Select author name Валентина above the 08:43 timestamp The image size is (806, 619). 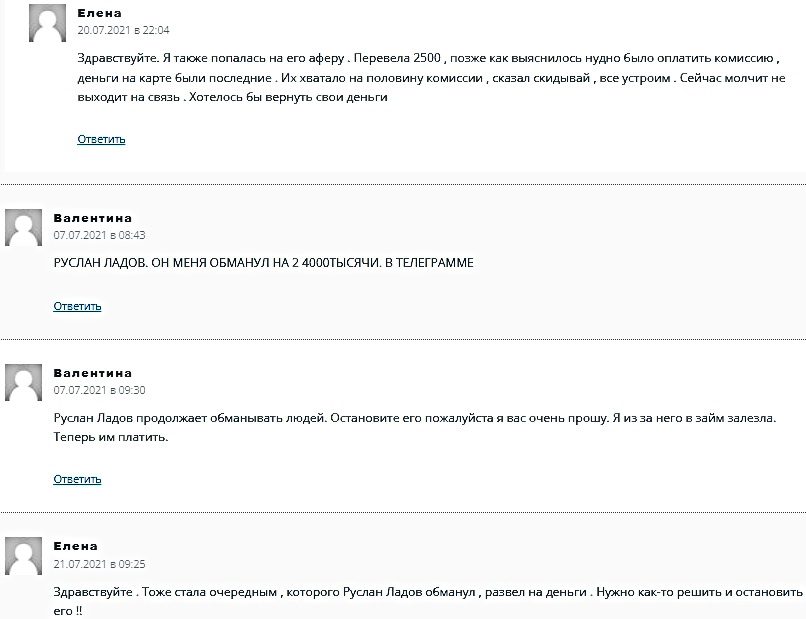(93, 218)
